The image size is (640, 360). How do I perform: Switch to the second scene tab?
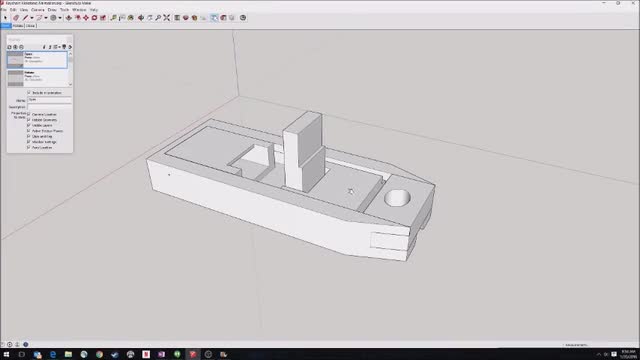pos(18,26)
